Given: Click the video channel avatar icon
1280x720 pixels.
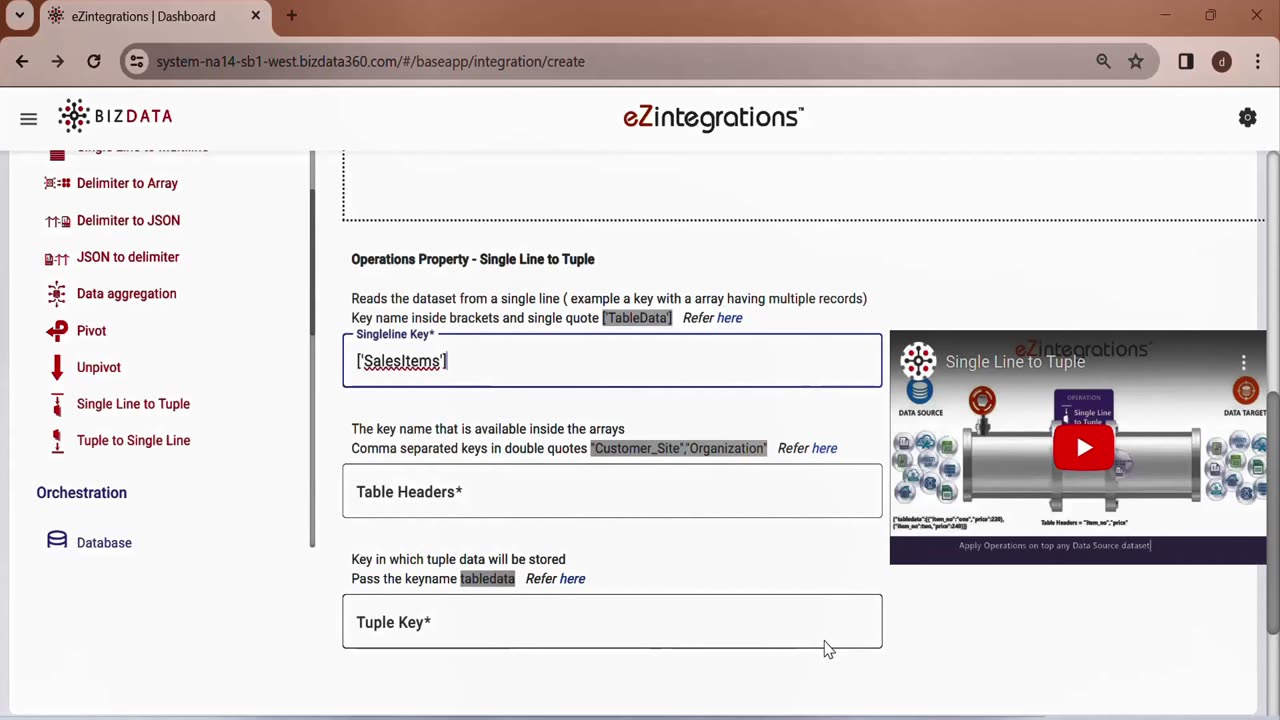Looking at the screenshot, I should (x=917, y=361).
